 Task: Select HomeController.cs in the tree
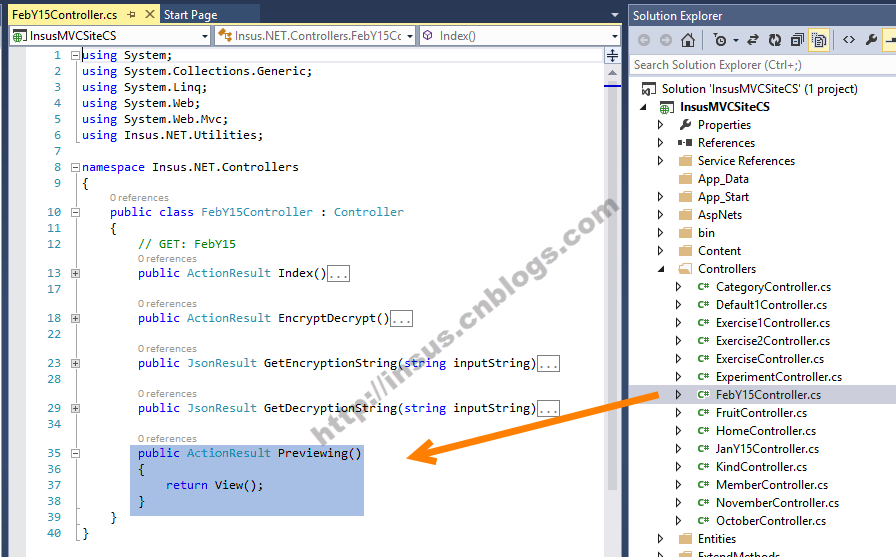[x=765, y=431]
